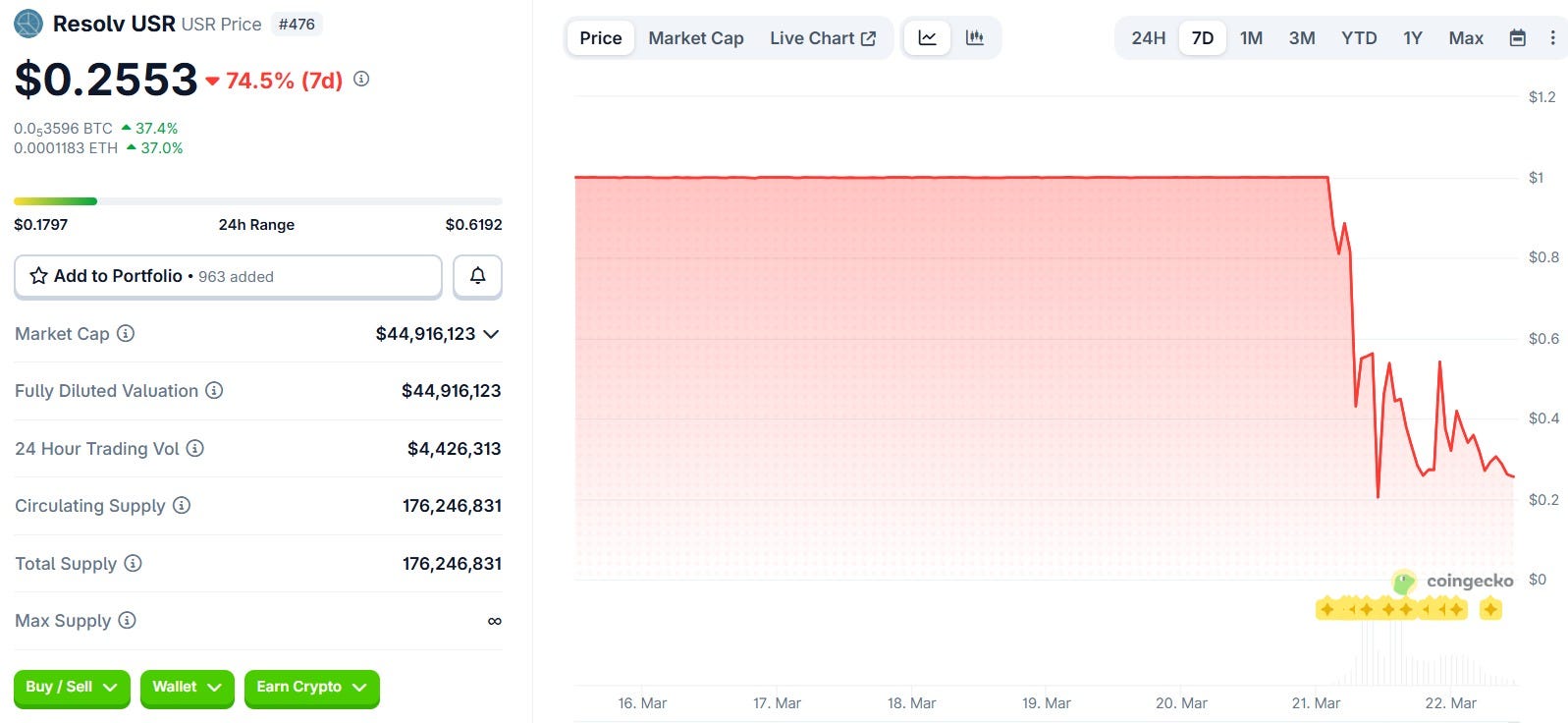Open 24 Hour Trading Vol info icon
This screenshot has width=1568, height=723.
(195, 448)
